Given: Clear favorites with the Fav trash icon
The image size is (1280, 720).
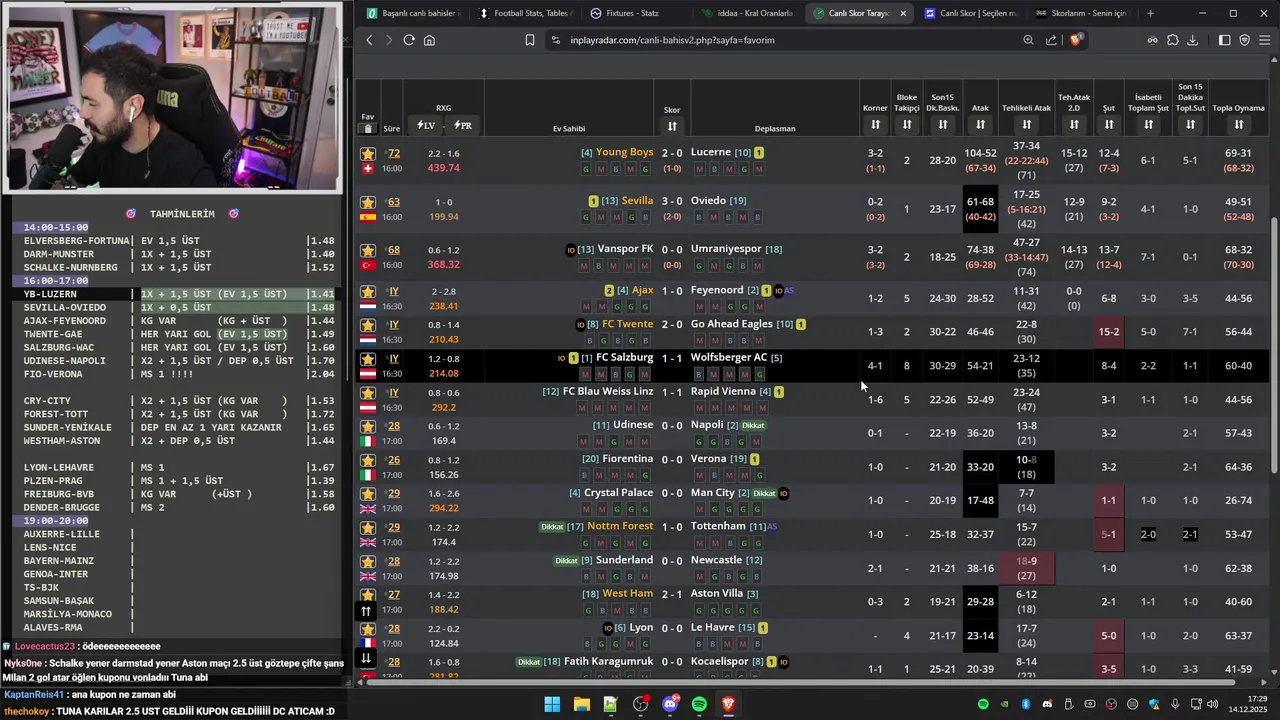Looking at the screenshot, I should (368, 128).
